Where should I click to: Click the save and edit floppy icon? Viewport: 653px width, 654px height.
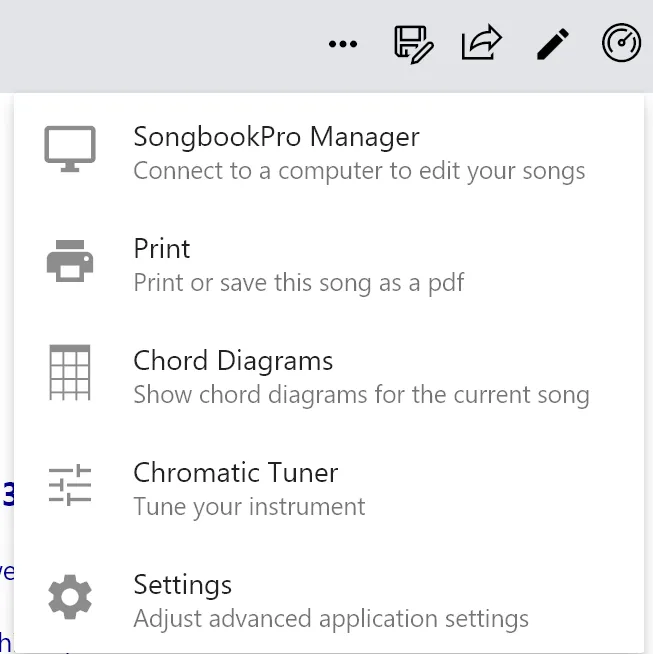414,44
